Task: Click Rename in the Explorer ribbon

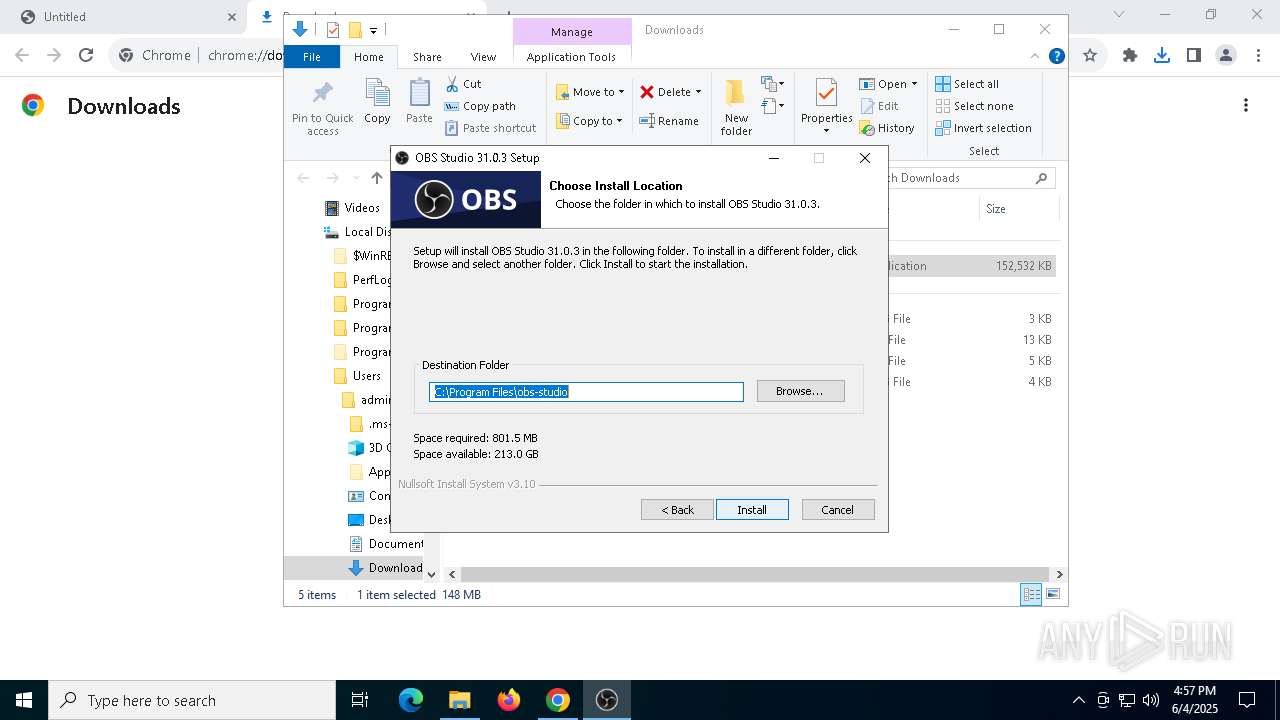Action: 669,121
